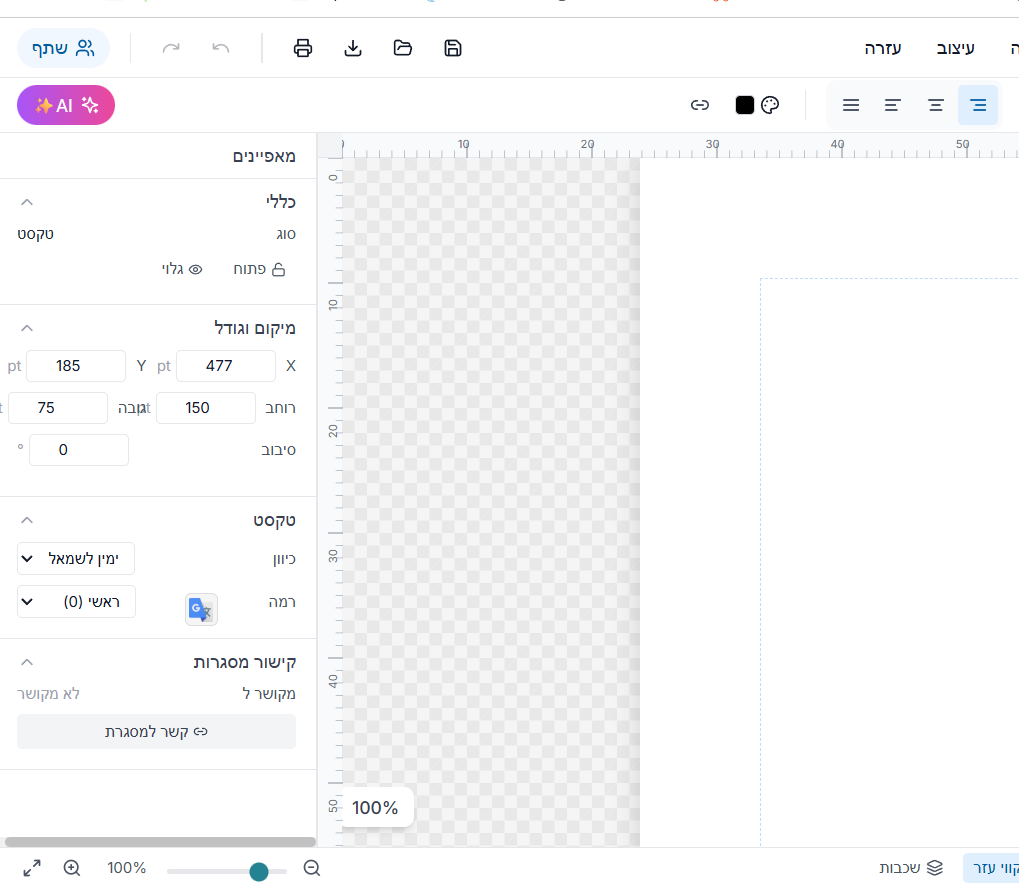The height and width of the screenshot is (885, 1019).
Task: Select justify text alignment
Action: pos(851,105)
